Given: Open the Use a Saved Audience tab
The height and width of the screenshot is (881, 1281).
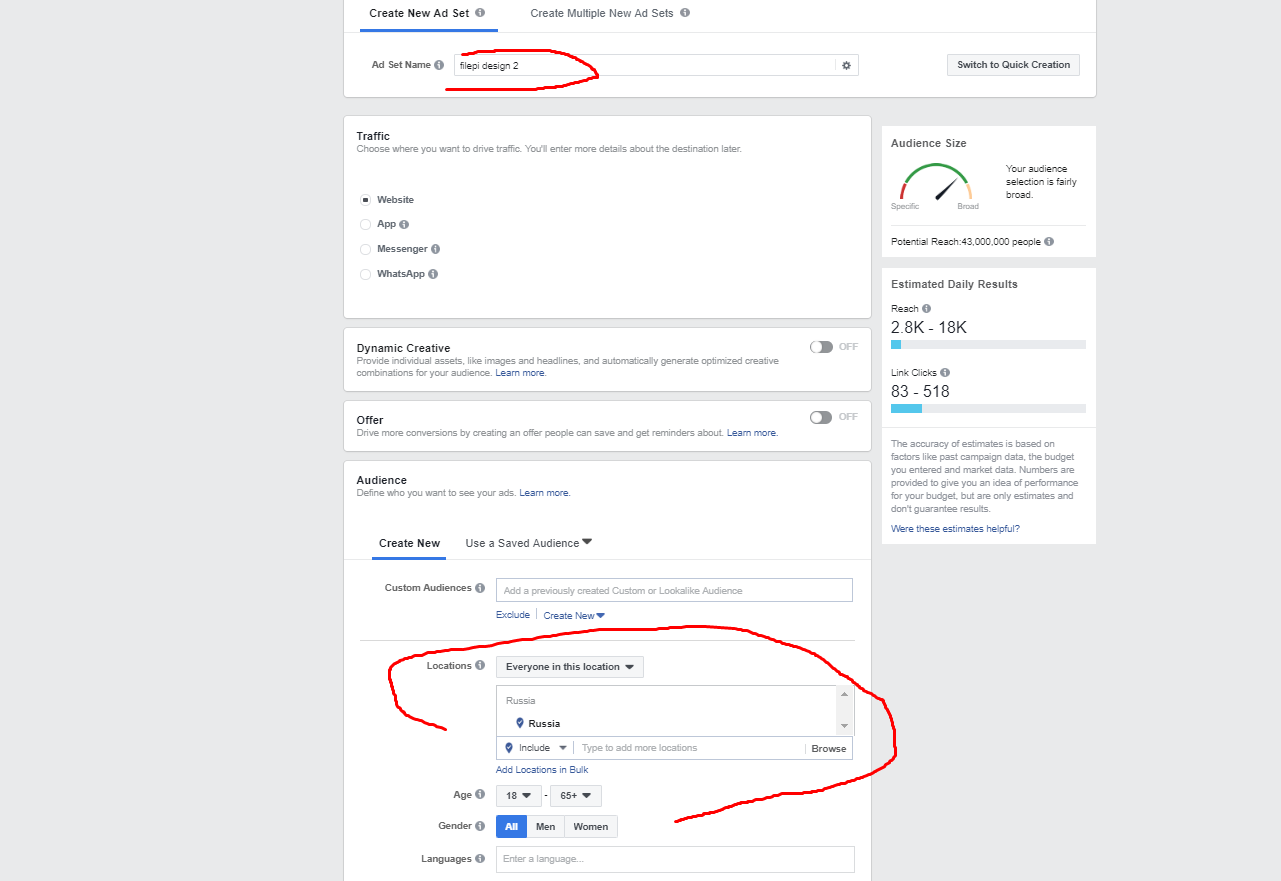Looking at the screenshot, I should click(528, 543).
